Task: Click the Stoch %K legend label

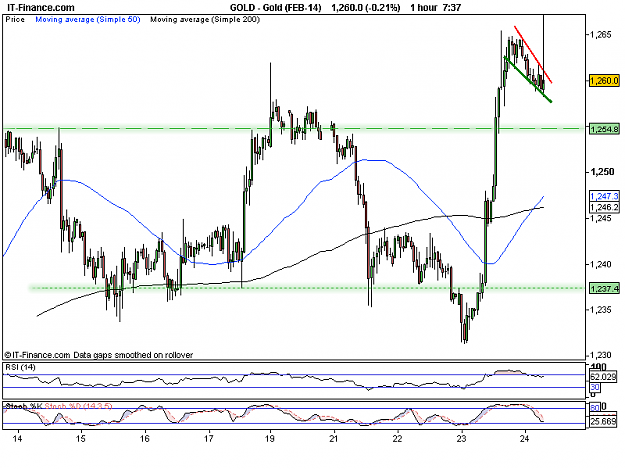Action: [x=23, y=406]
